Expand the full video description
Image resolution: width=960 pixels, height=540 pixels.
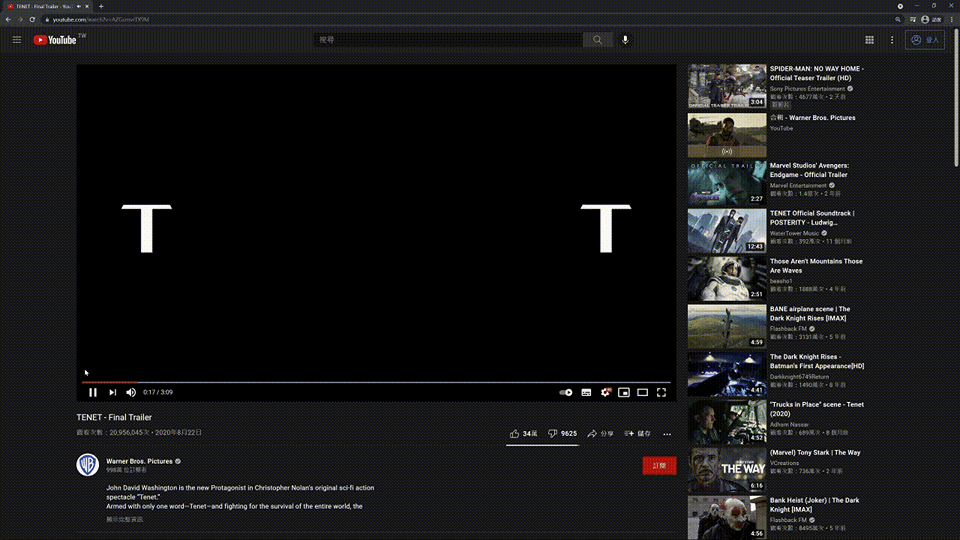click(x=124, y=519)
